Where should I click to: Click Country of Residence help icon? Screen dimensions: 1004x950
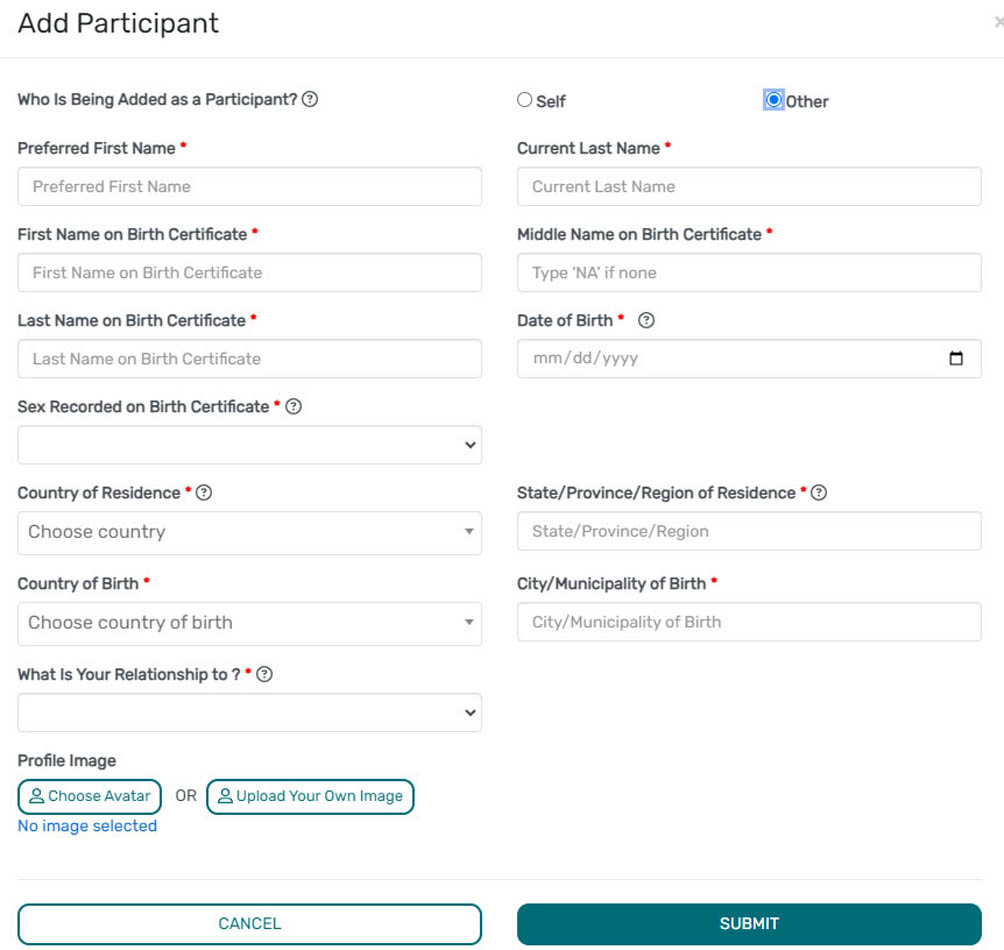(204, 492)
